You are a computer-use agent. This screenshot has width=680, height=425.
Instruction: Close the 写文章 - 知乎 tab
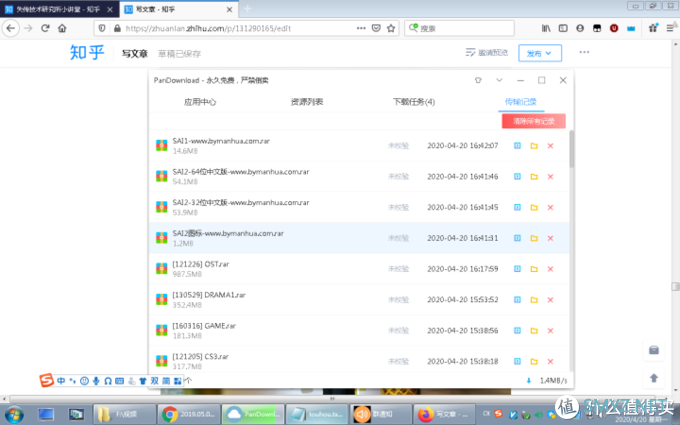click(229, 9)
